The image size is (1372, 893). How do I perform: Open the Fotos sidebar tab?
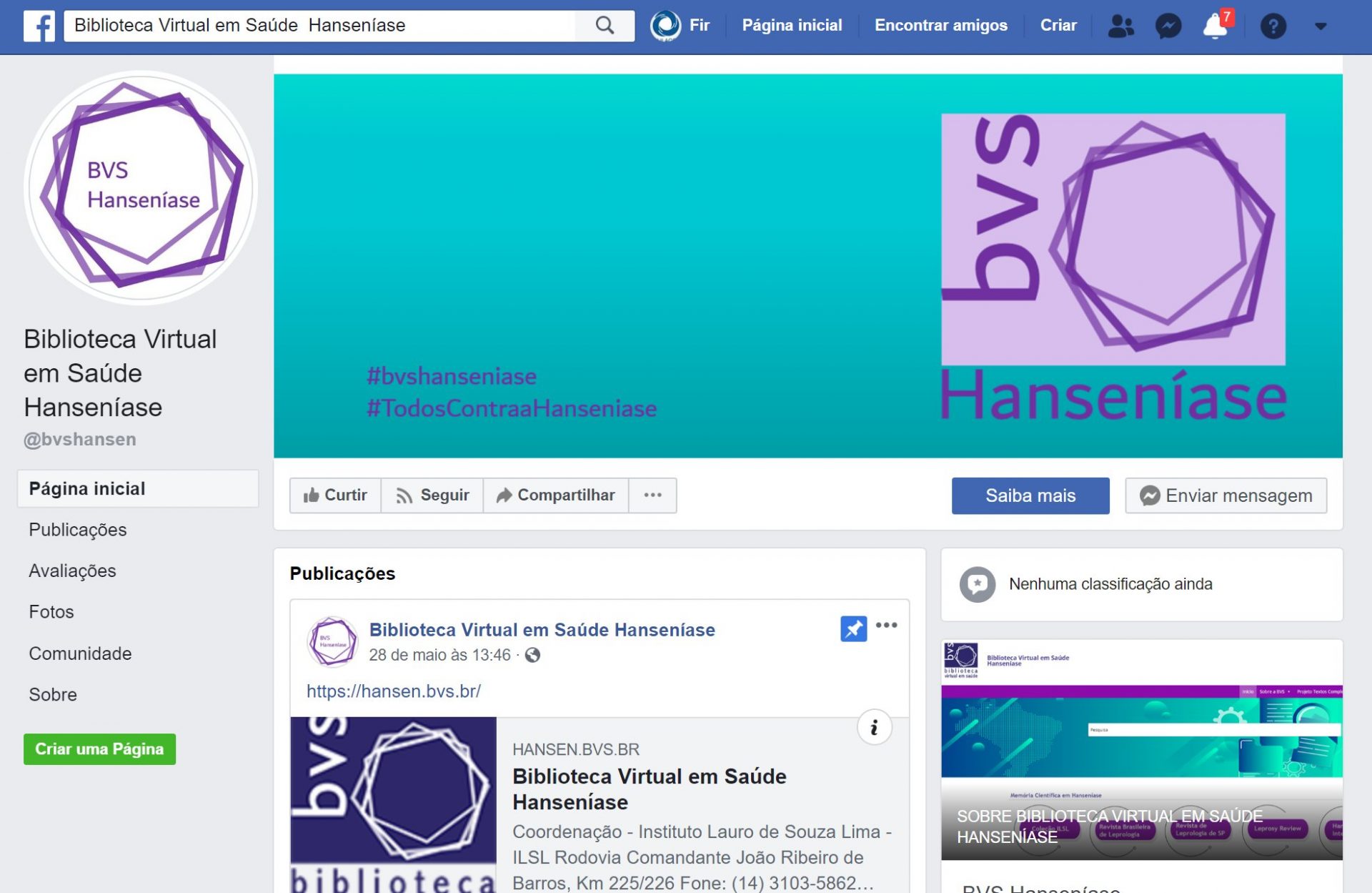click(51, 612)
